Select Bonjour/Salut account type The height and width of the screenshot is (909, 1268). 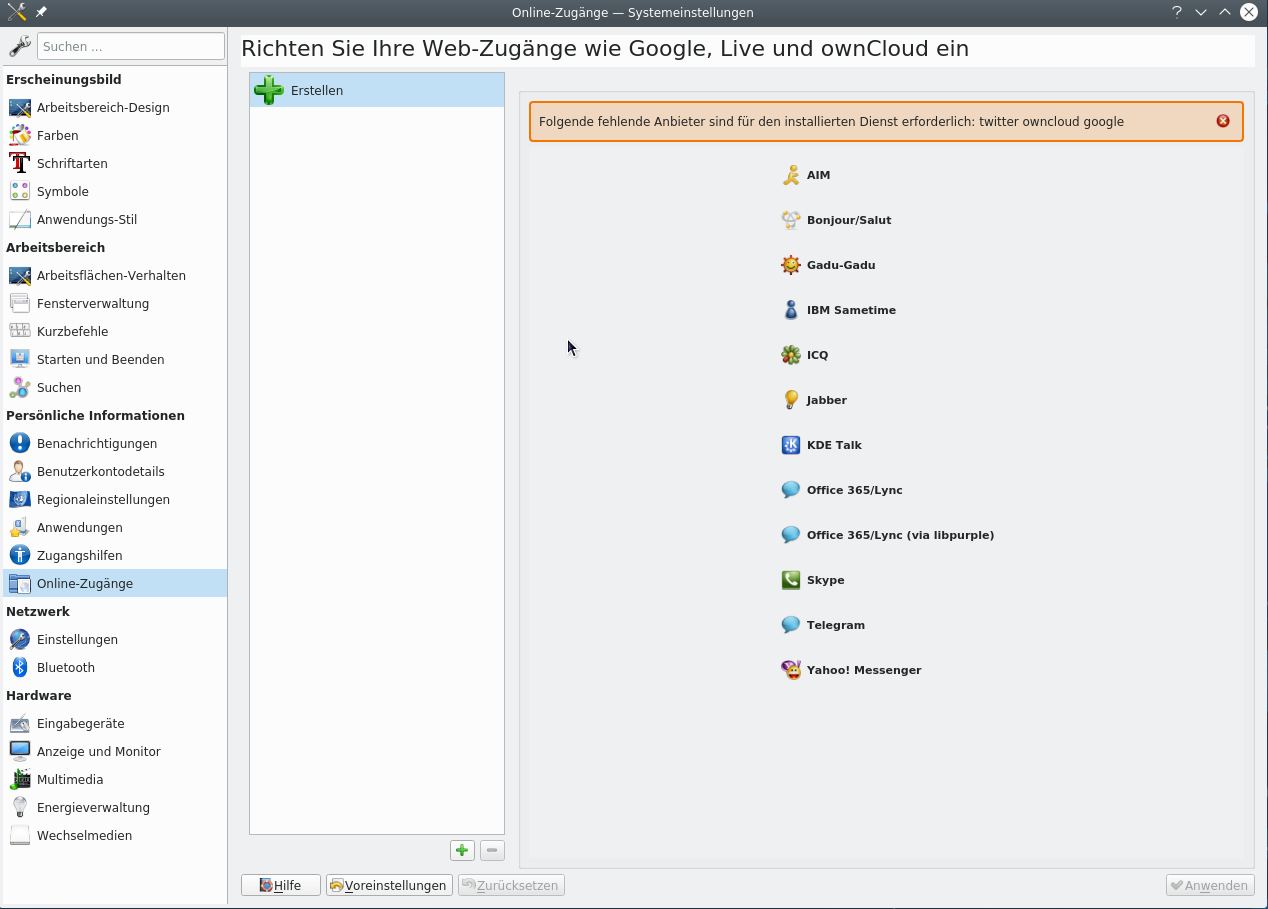click(849, 220)
